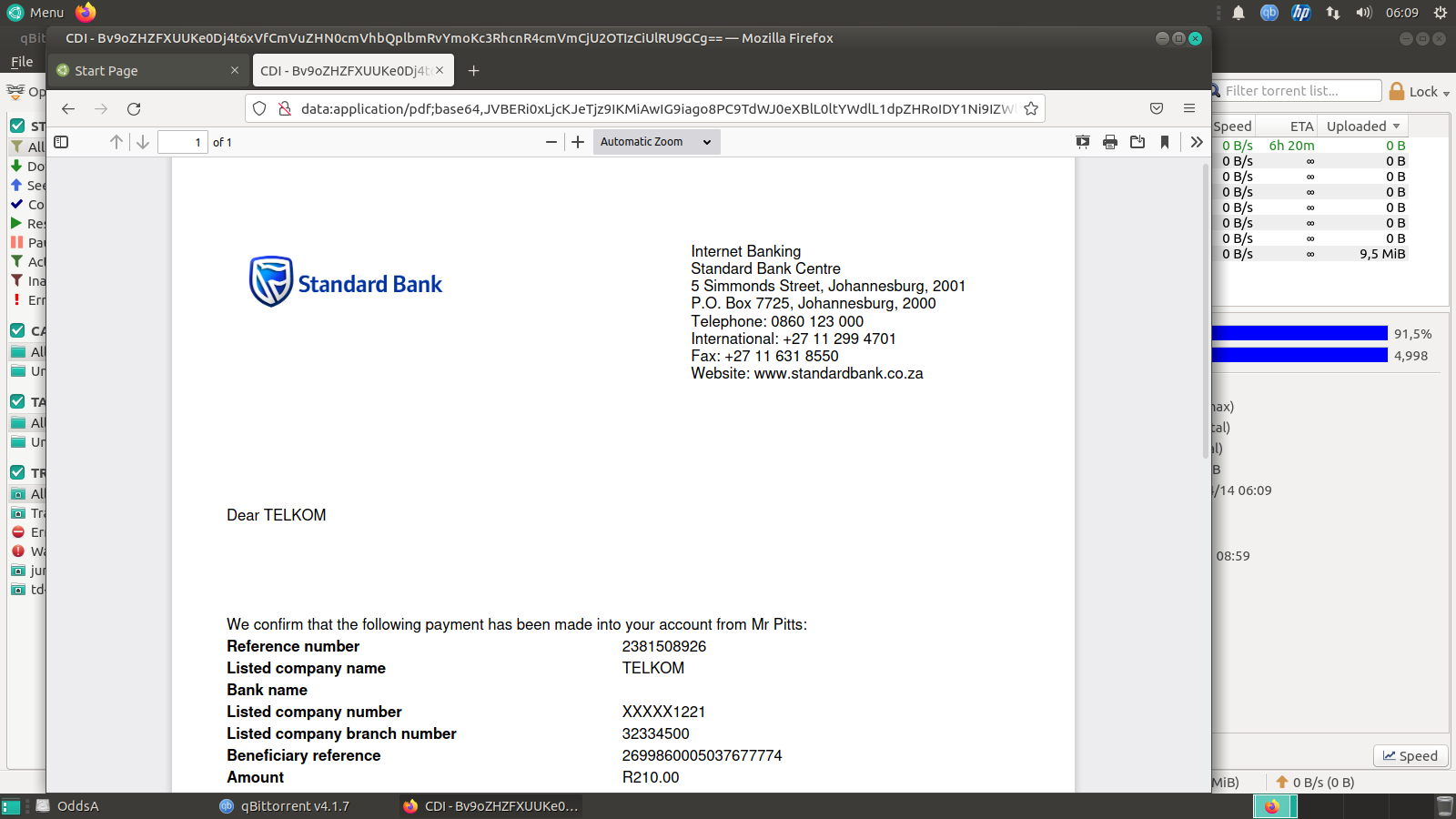
Task: Open the HP tray icon
Action: (x=1301, y=13)
